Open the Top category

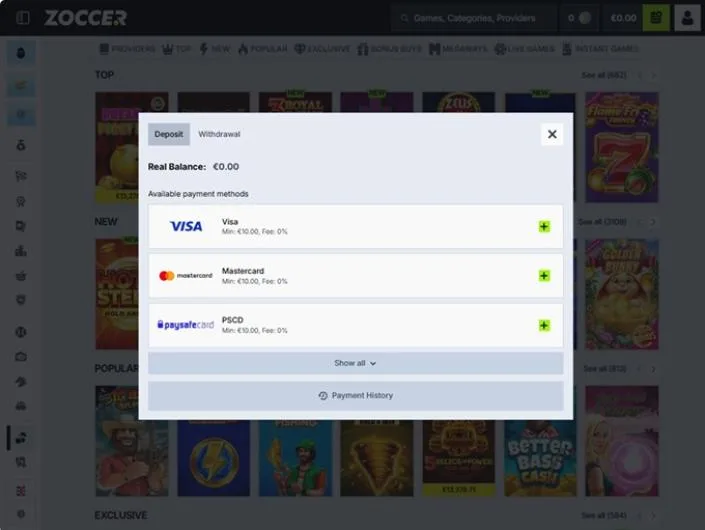pos(177,49)
